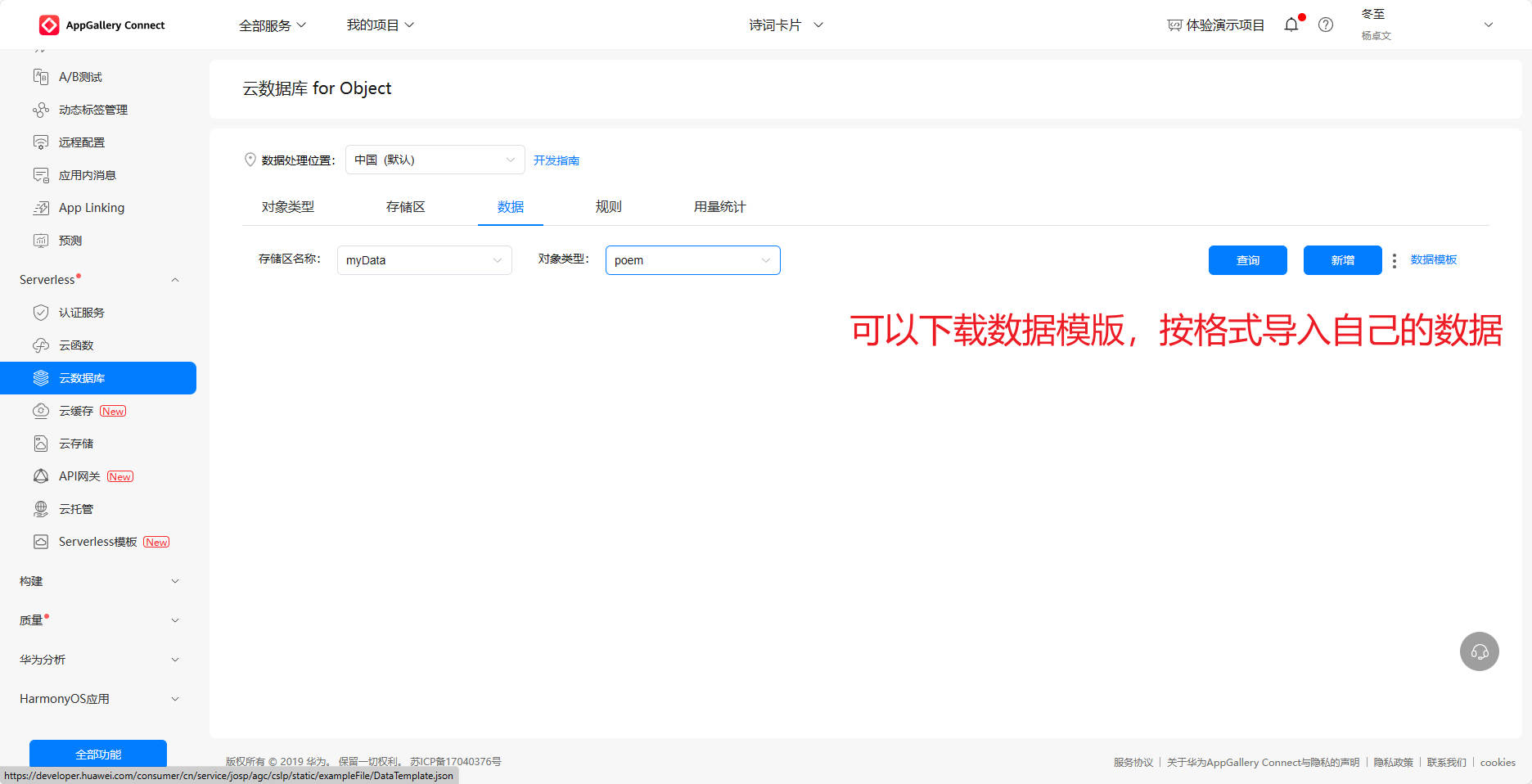This screenshot has height=784, width=1532.
Task: Open the 用量统计 tab
Action: (x=720, y=207)
